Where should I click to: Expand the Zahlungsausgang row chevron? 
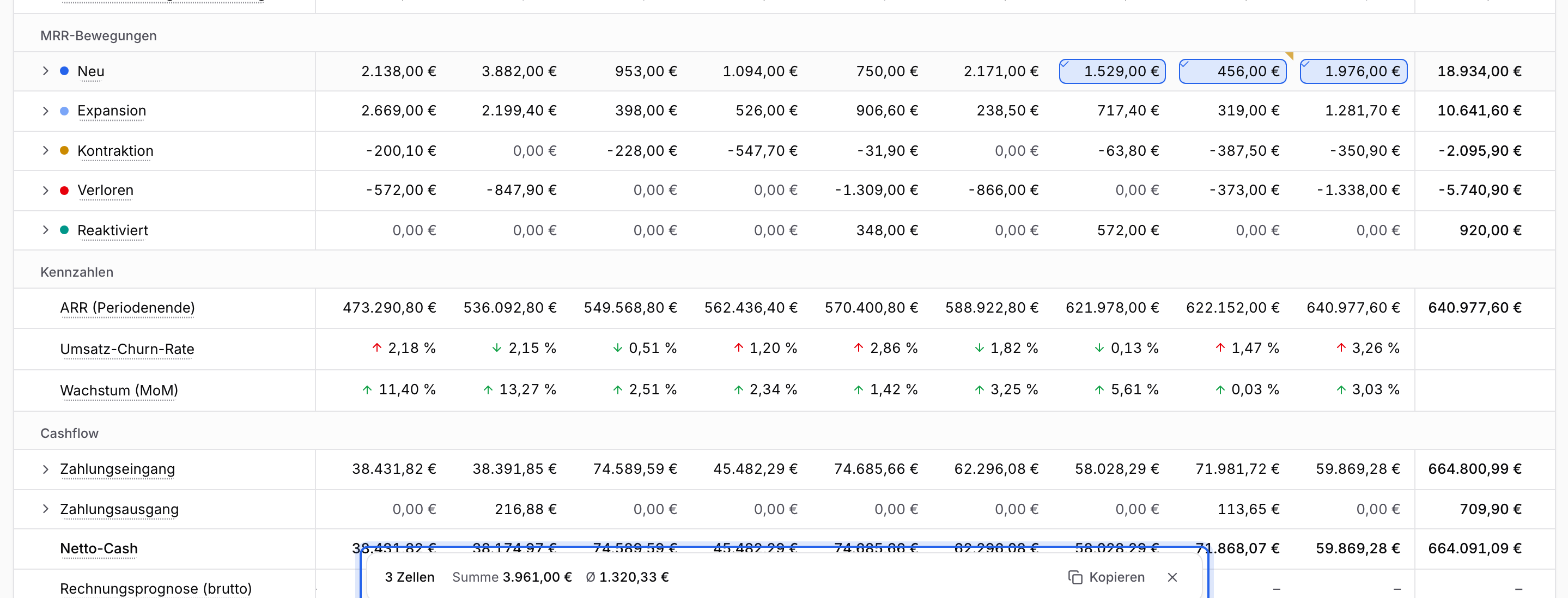46,509
